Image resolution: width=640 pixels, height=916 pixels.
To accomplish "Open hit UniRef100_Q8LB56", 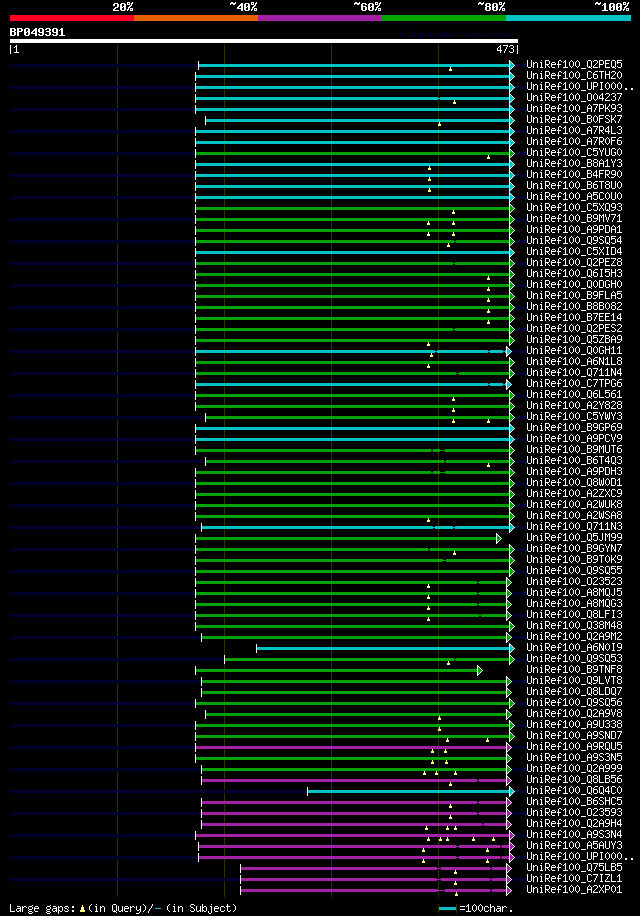I will 574,779.
